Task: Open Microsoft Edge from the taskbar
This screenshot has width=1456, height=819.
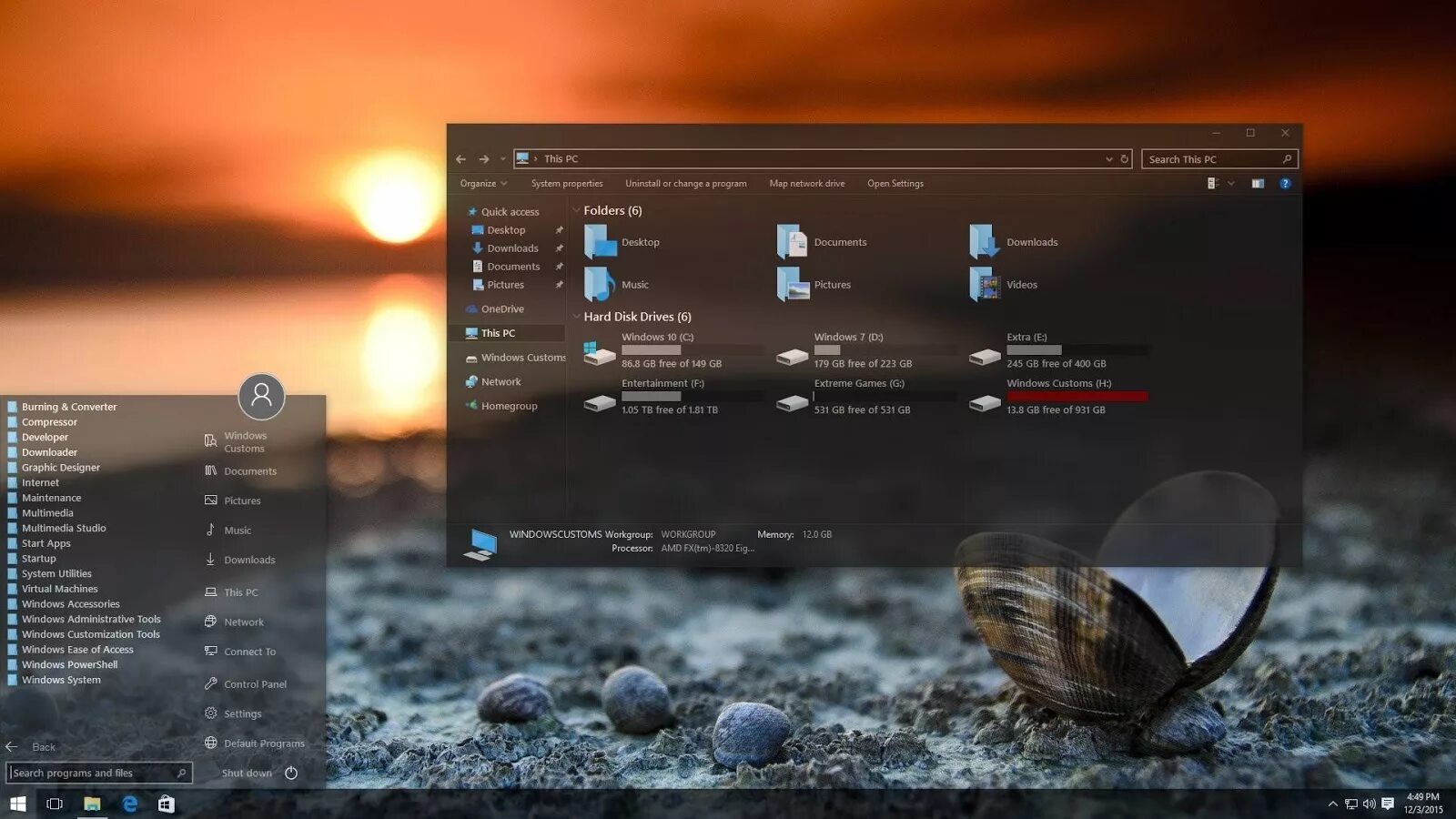Action: click(130, 804)
